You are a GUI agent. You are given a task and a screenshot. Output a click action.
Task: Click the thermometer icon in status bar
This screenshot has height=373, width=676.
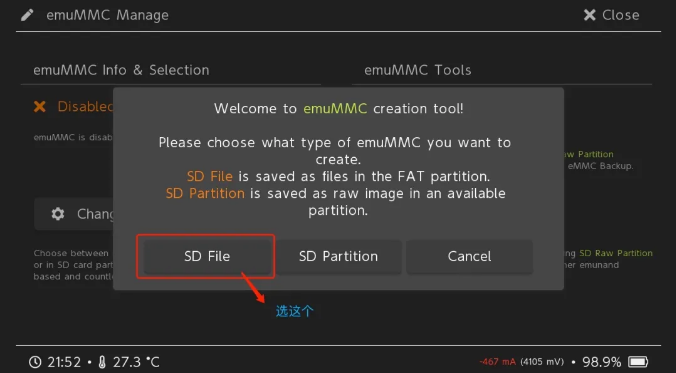[102, 362]
